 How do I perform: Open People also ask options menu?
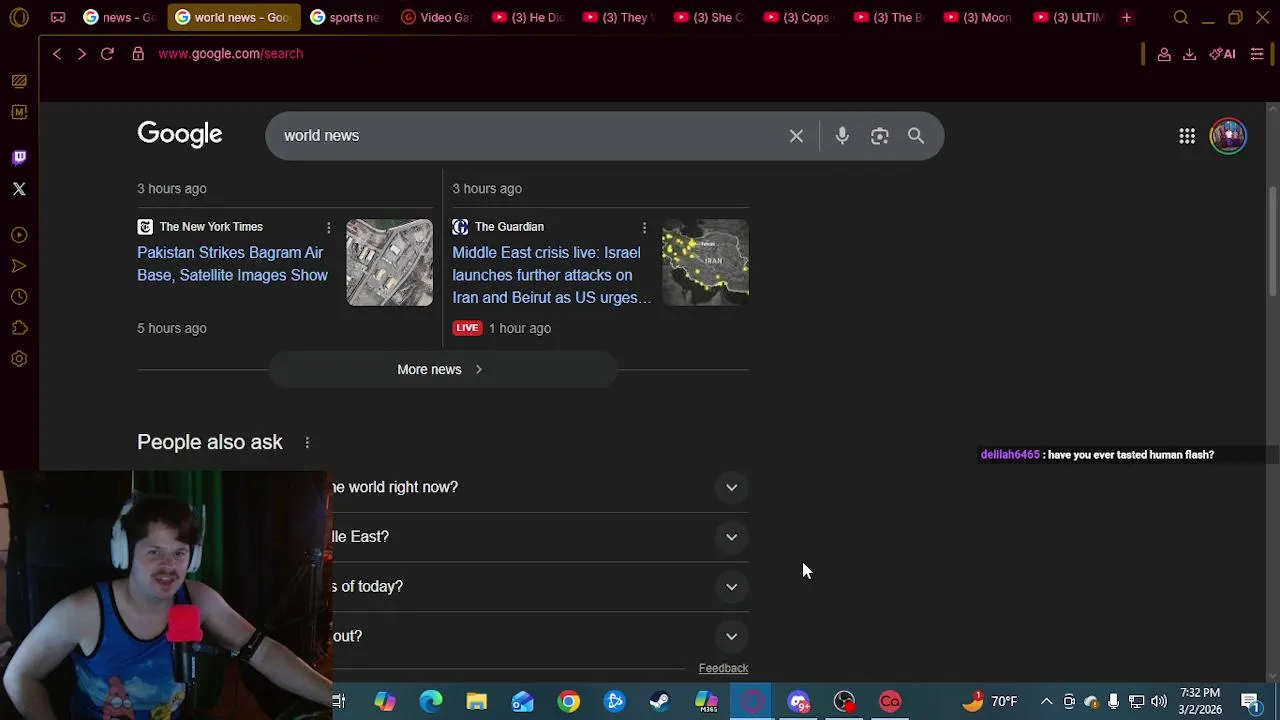pos(307,442)
